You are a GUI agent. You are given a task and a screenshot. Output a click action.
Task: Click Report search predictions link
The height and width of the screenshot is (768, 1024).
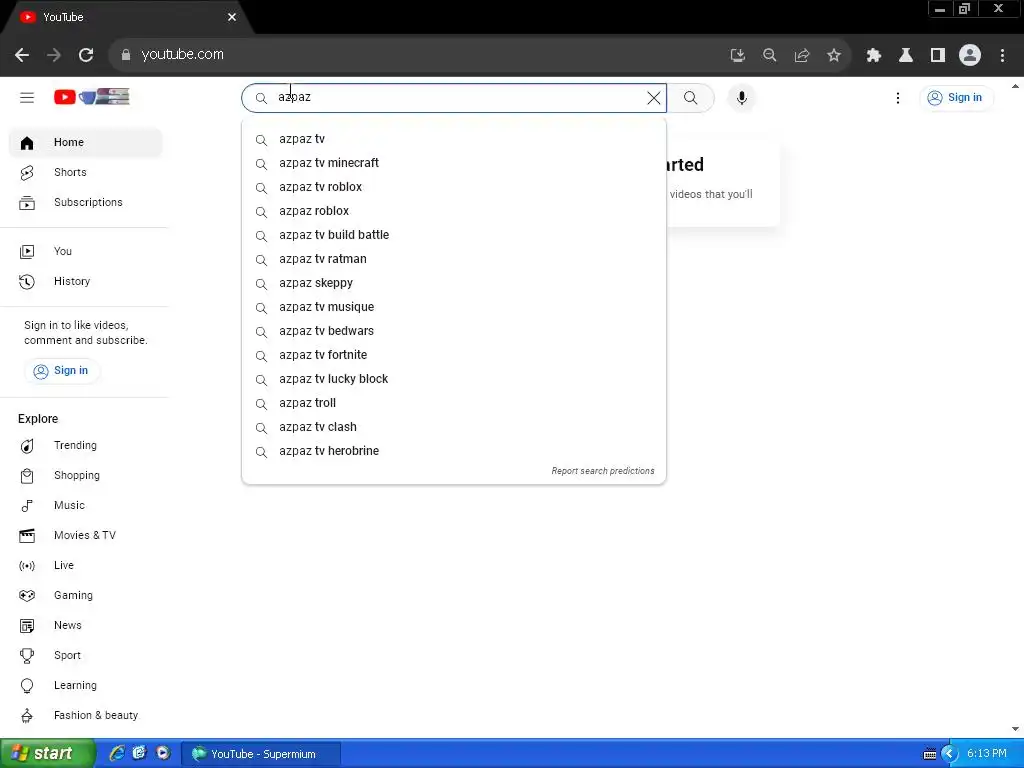click(x=603, y=471)
